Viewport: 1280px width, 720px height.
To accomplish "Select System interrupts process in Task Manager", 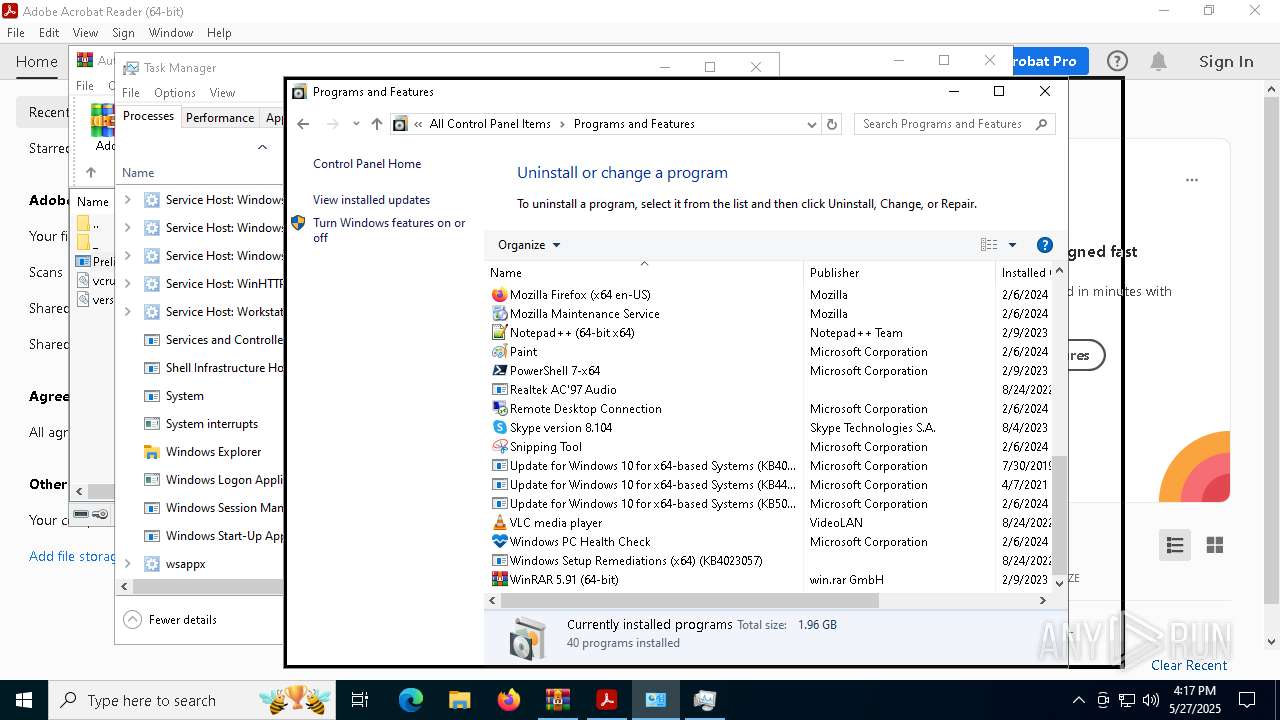I will tap(212, 424).
